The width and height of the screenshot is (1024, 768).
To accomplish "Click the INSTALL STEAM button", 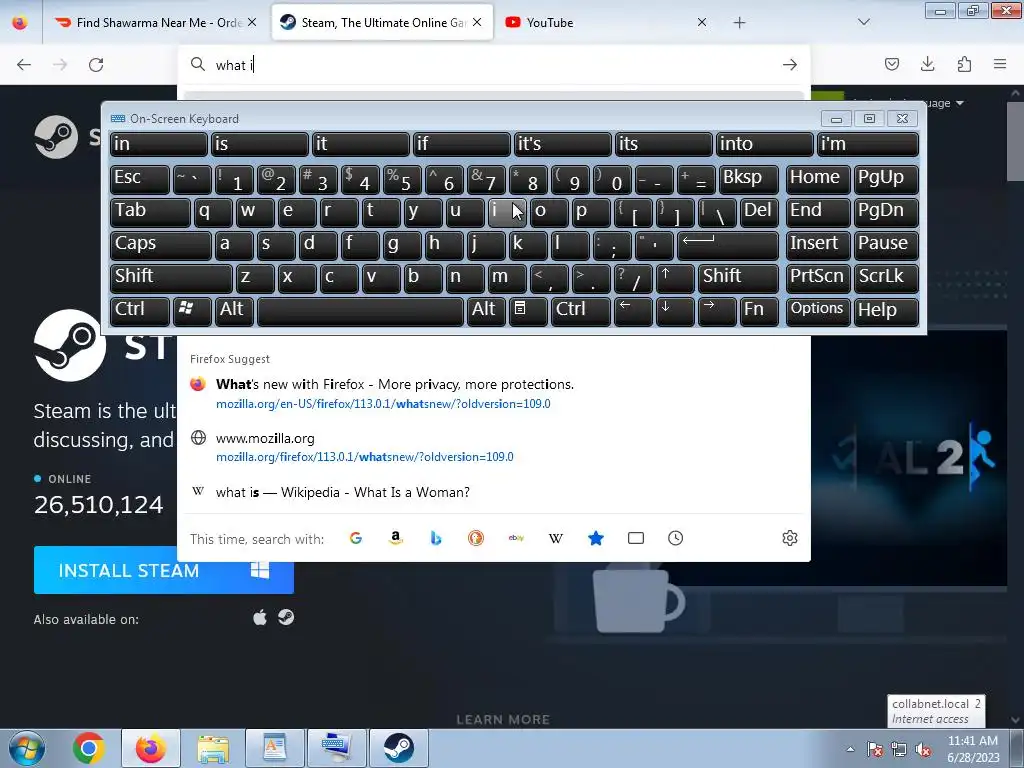I will point(164,570).
